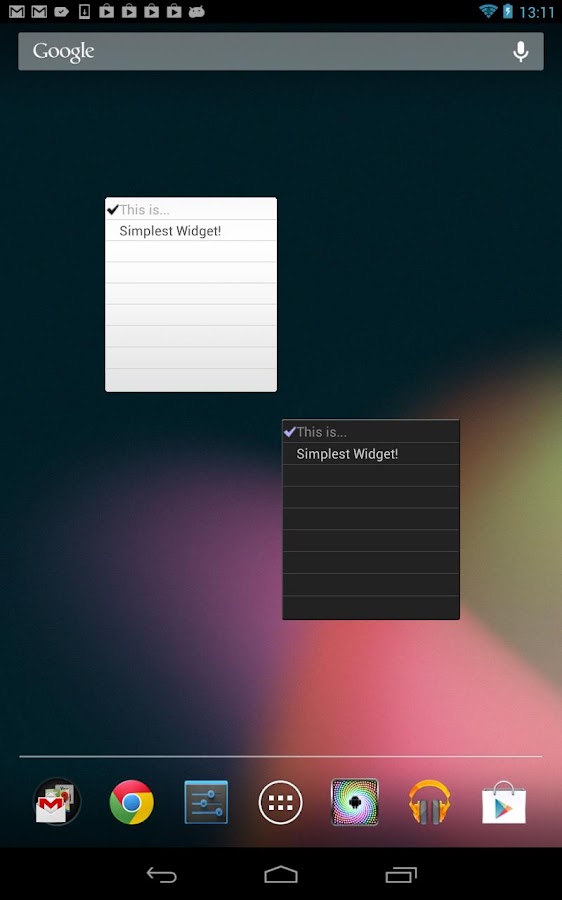The image size is (562, 900).
Task: Open the Gmail folder in the dock
Action: [x=57, y=802]
